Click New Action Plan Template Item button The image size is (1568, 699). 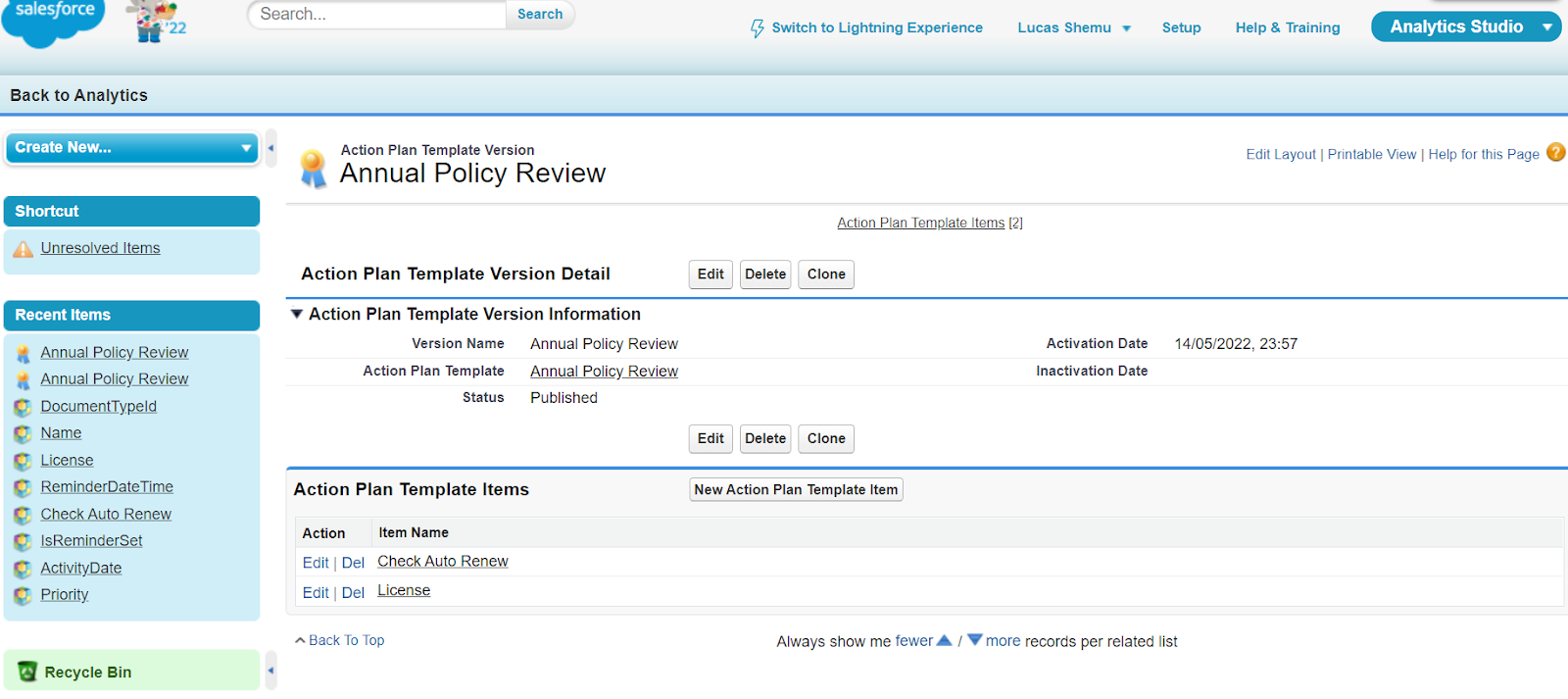click(796, 489)
